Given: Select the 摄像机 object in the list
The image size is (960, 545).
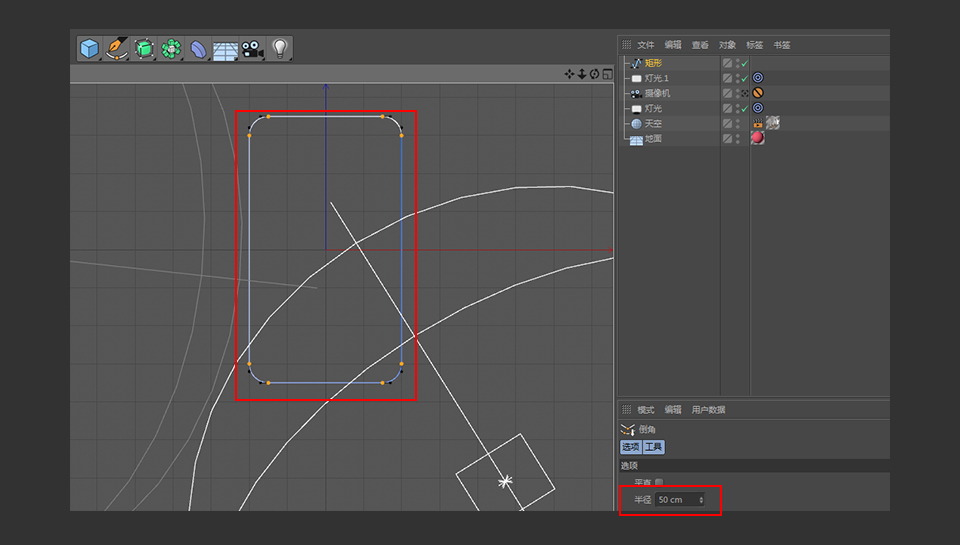Looking at the screenshot, I should tap(657, 93).
